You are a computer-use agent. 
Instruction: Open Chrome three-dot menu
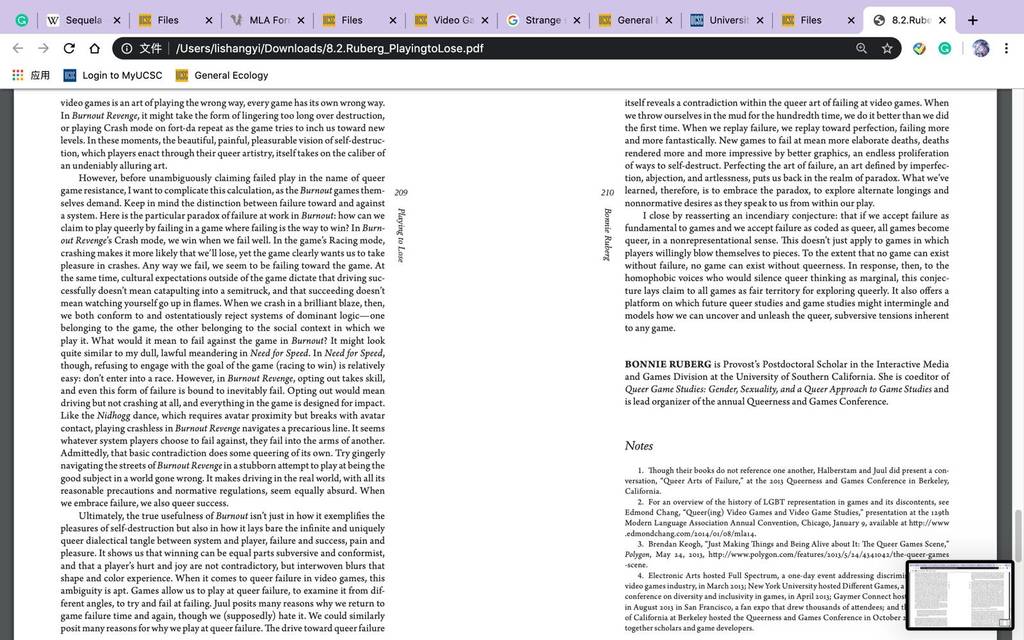point(1006,48)
